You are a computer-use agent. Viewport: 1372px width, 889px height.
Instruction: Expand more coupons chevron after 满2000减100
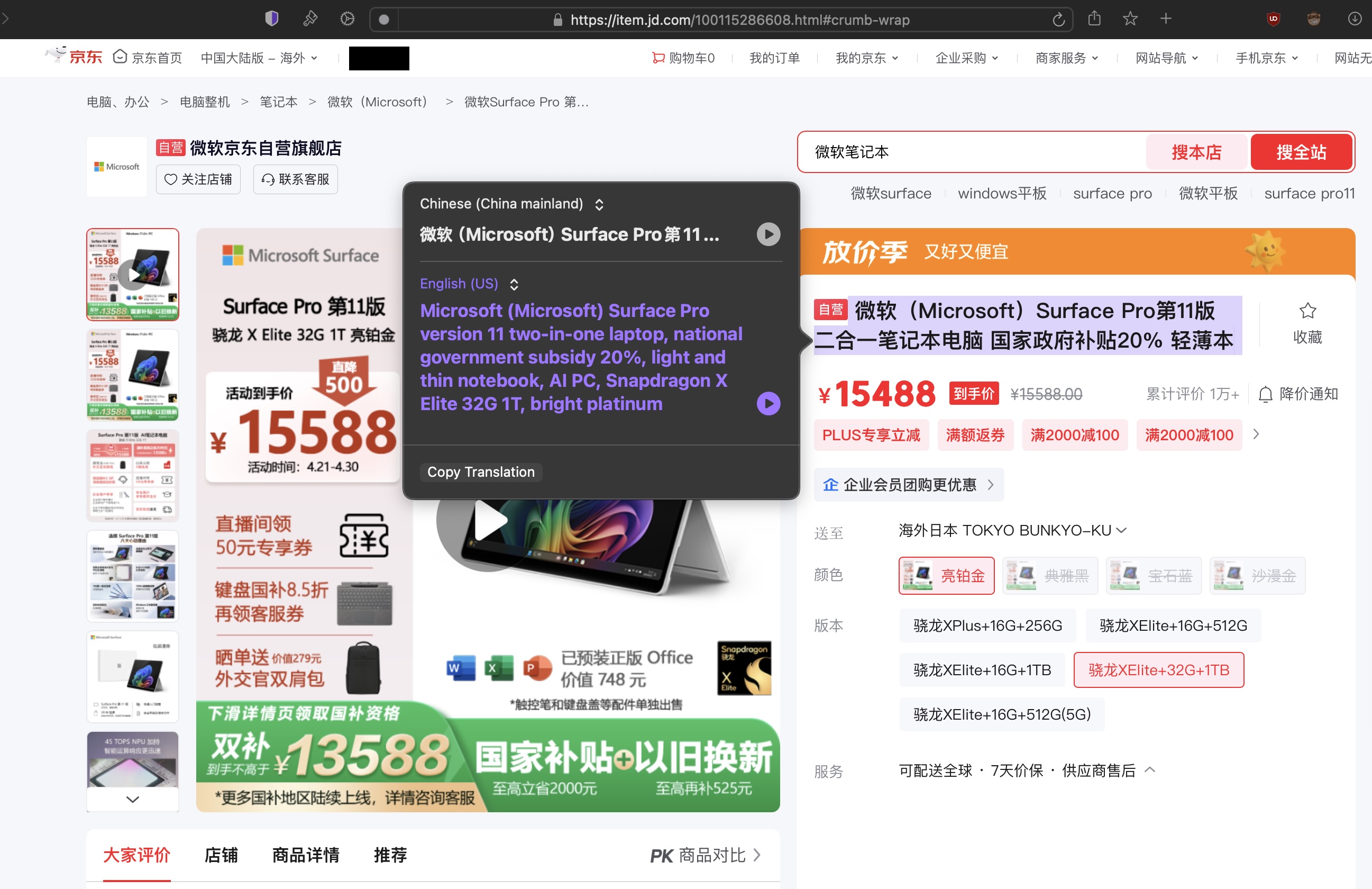click(1256, 434)
